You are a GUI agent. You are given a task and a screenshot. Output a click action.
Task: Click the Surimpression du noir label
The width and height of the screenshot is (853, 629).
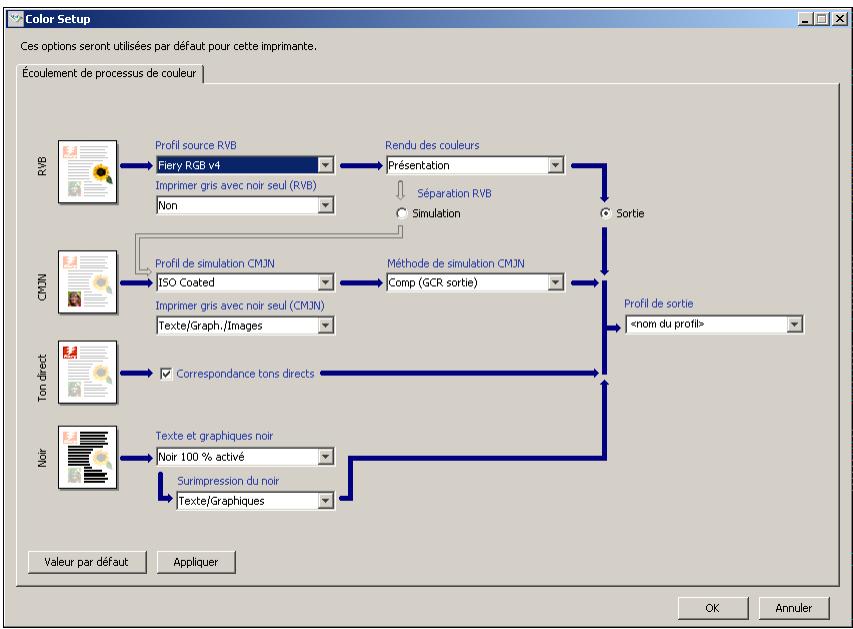tap(228, 481)
